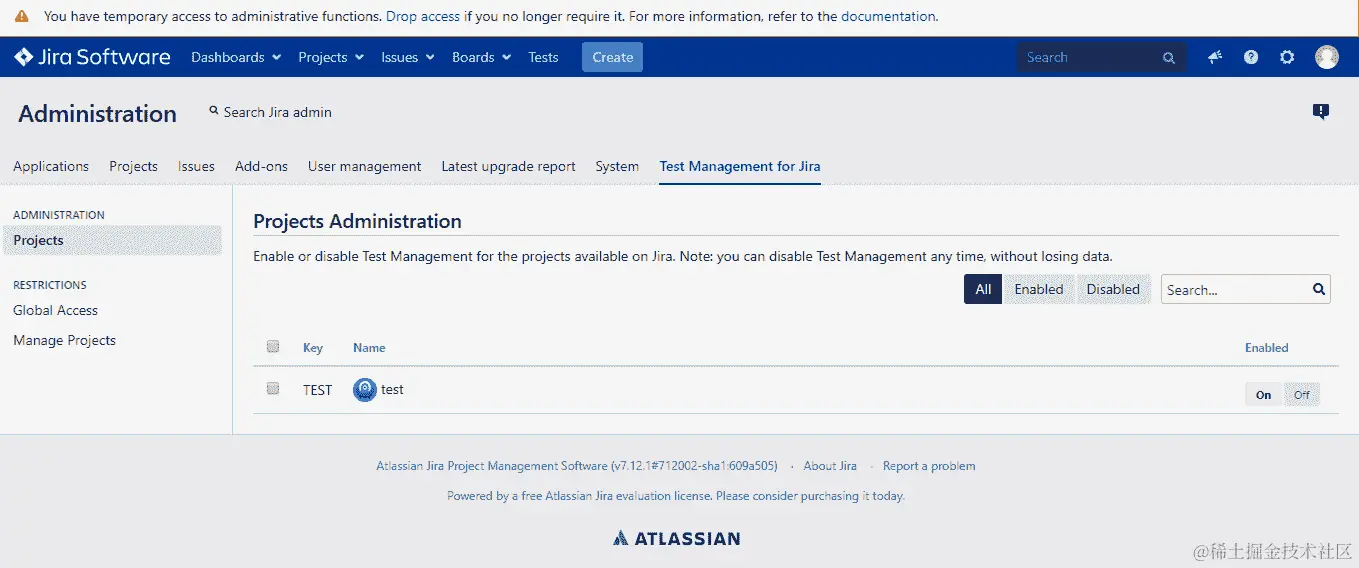Expand the Projects dropdown in top navigation
Image resolution: width=1359 pixels, height=568 pixels.
331,57
